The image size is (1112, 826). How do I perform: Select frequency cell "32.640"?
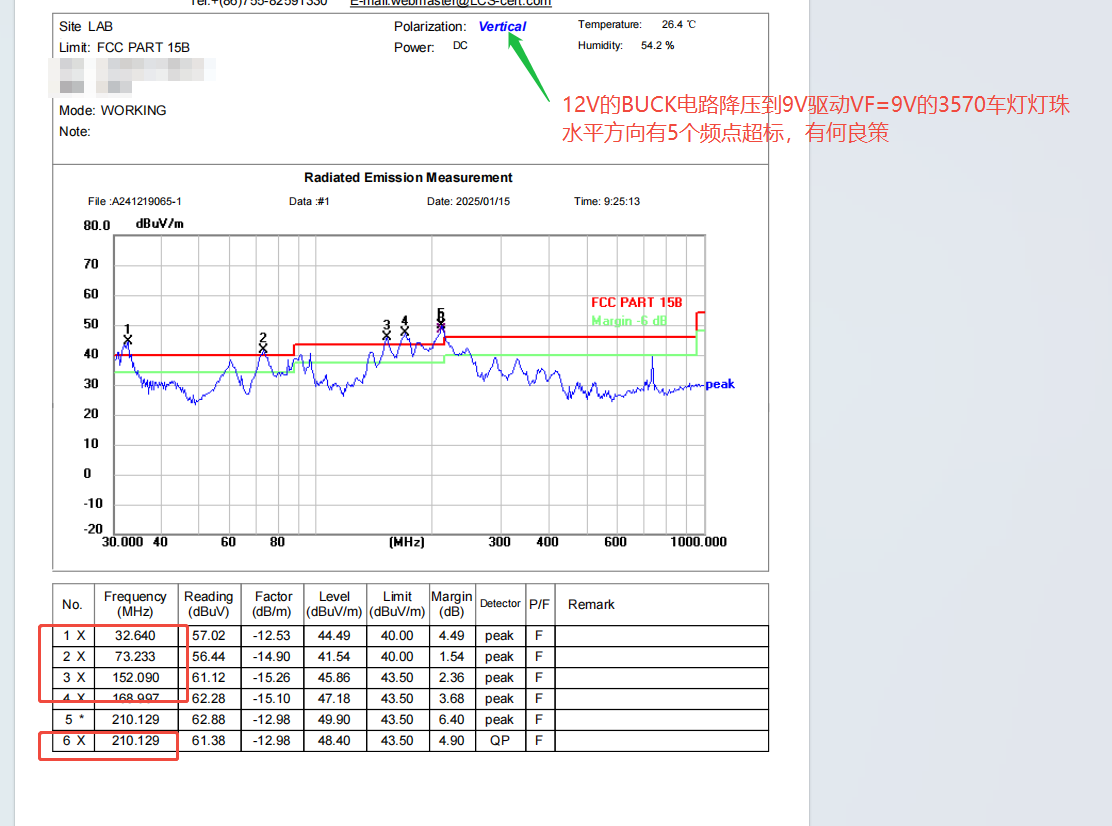click(135, 636)
